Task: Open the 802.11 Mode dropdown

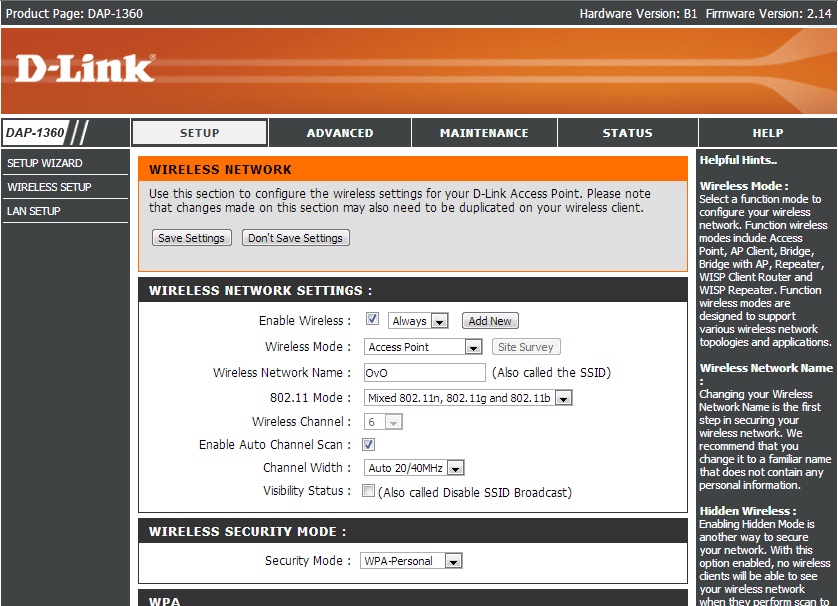Action: [467, 398]
